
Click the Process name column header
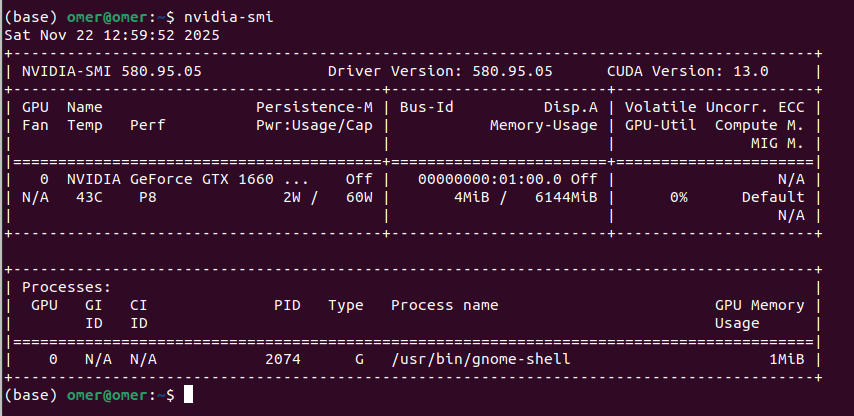pos(444,305)
